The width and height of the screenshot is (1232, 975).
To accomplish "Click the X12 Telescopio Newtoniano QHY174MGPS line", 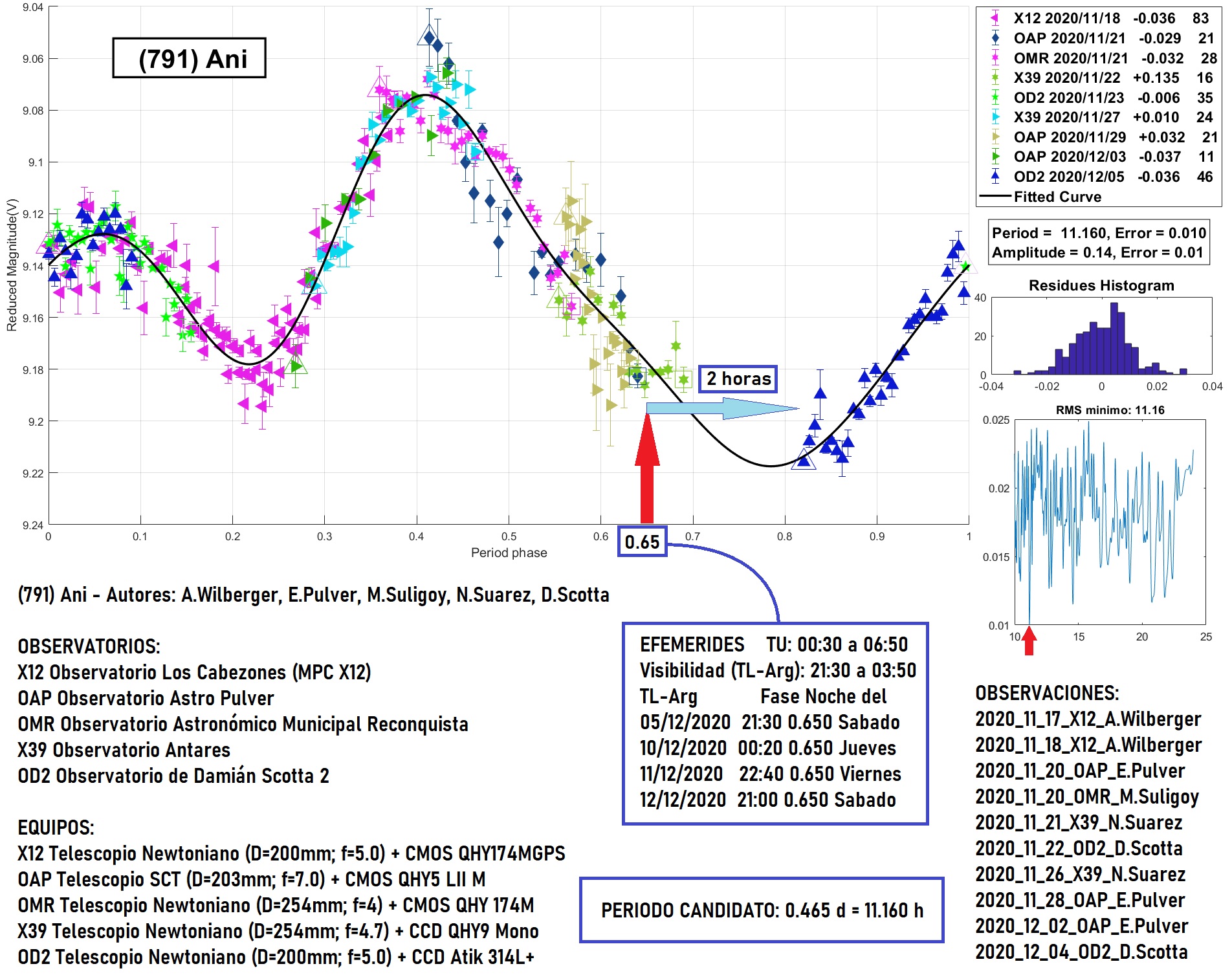I will [291, 853].
